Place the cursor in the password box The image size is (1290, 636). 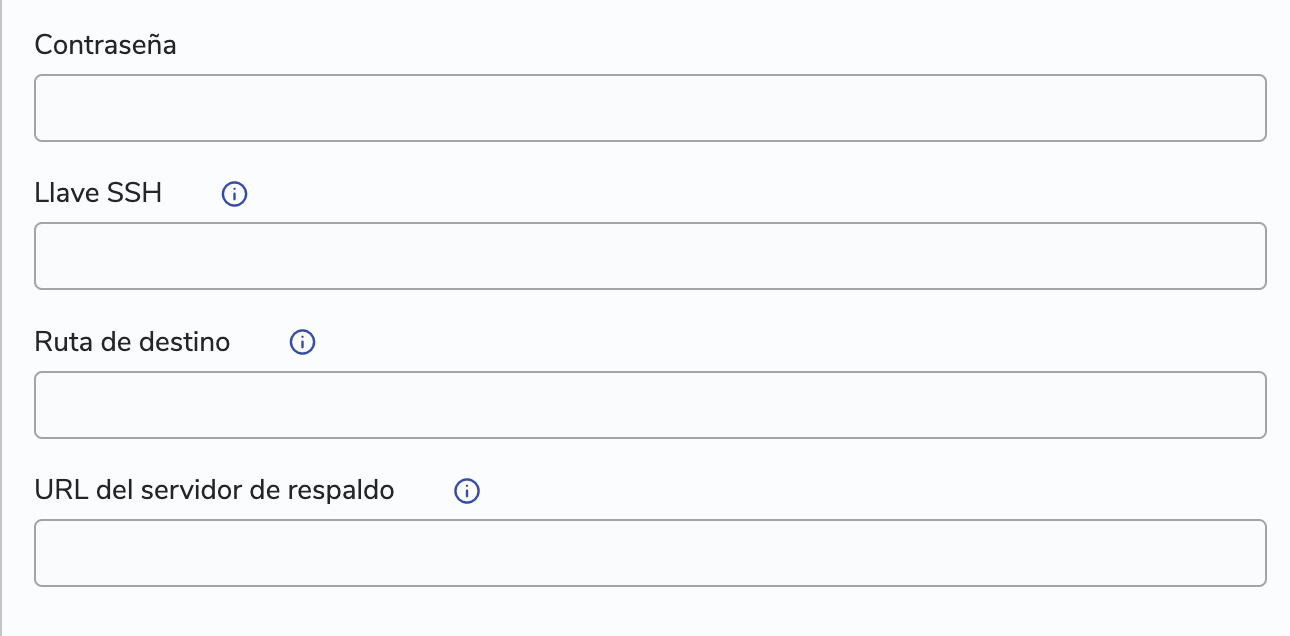650,108
